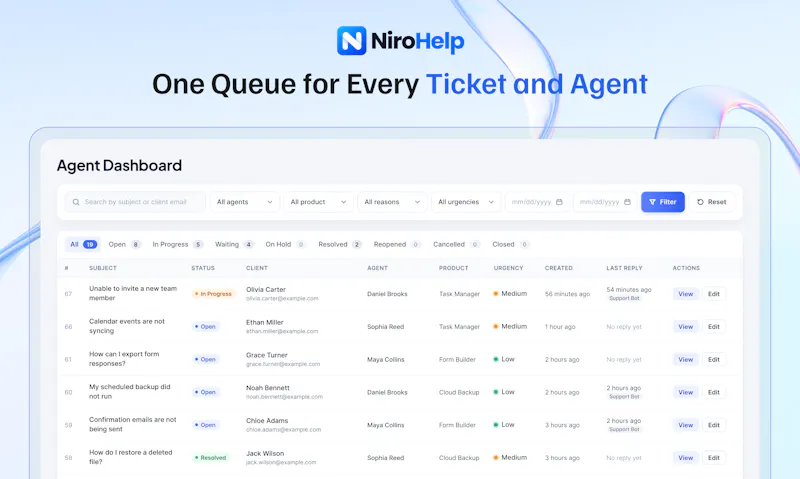Click the NiroHelp logo icon

(x=352, y=40)
